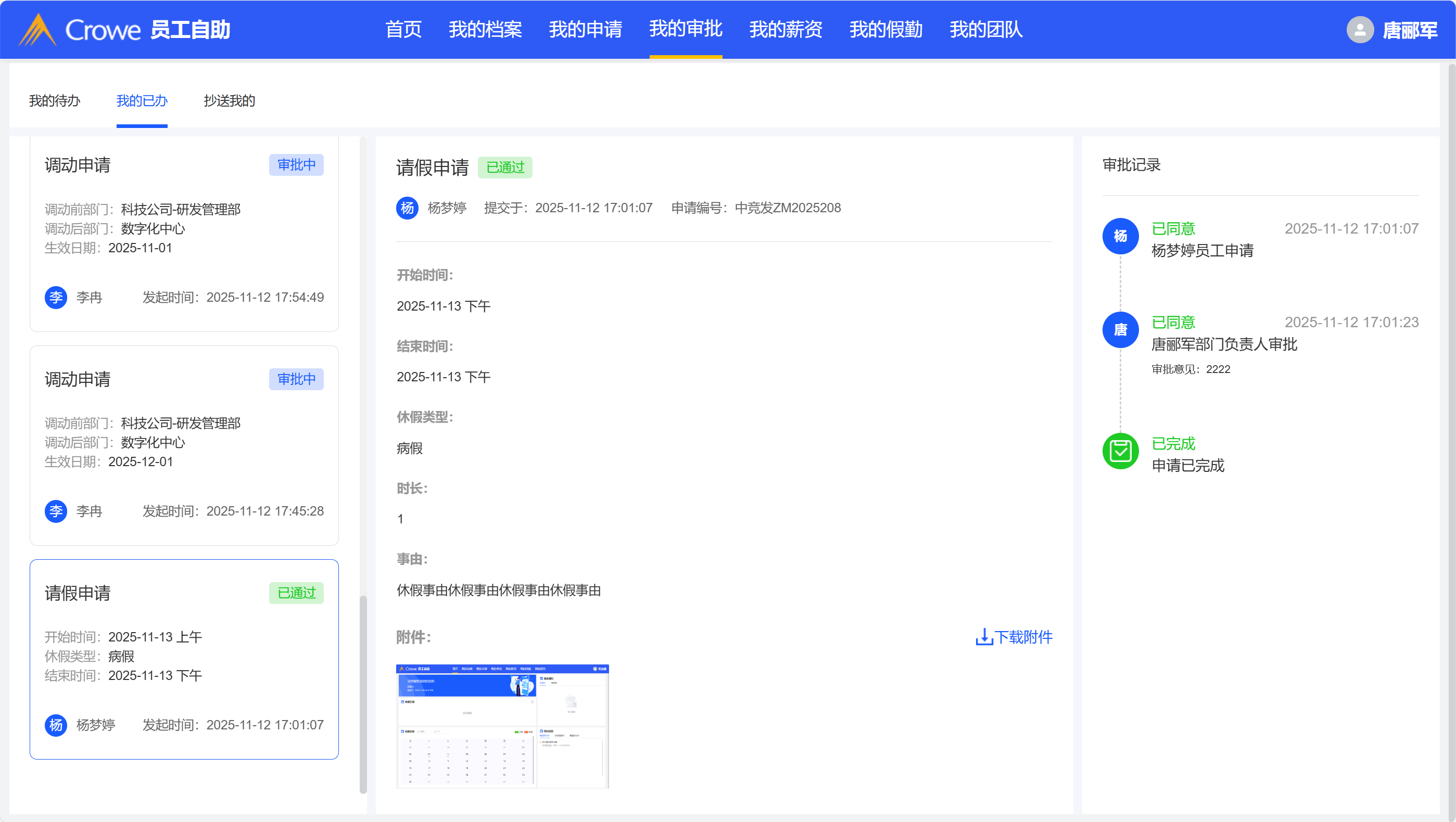Open 我的薪资 in top navigation
Image resolution: width=1456 pixels, height=822 pixels.
coord(785,29)
